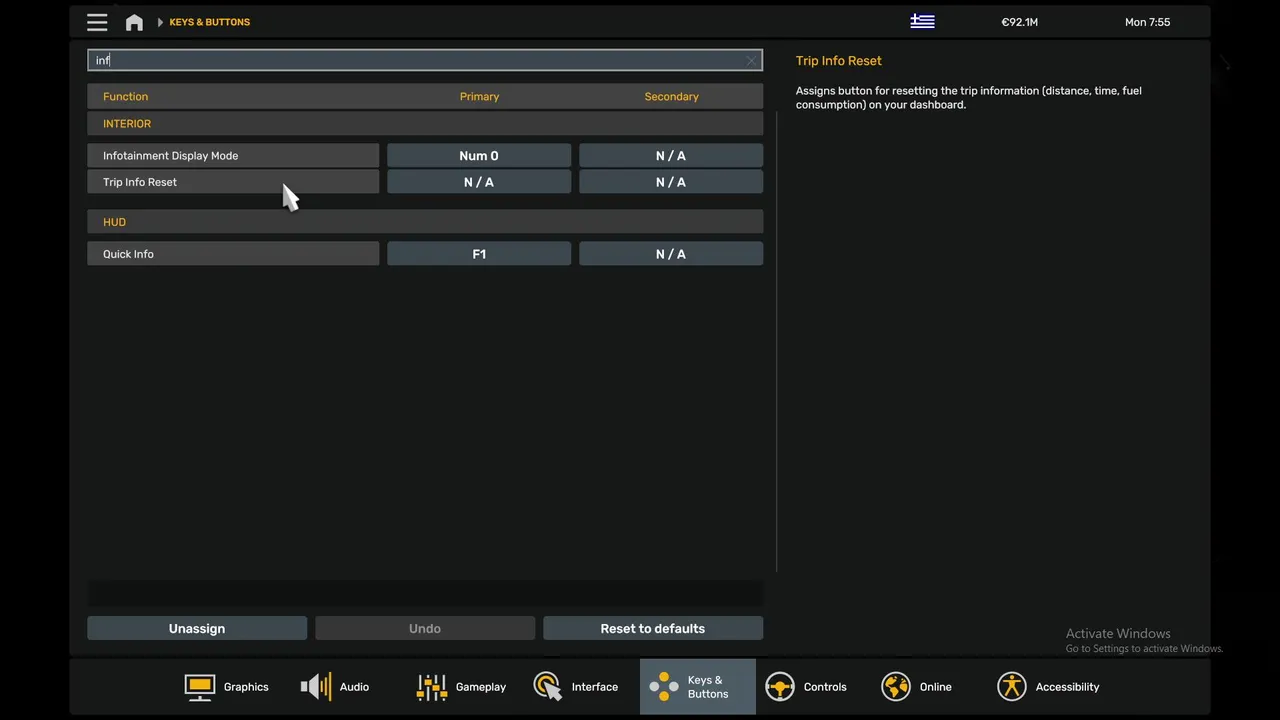
Task: Select the Keys & Buttons tab
Action: click(x=698, y=687)
